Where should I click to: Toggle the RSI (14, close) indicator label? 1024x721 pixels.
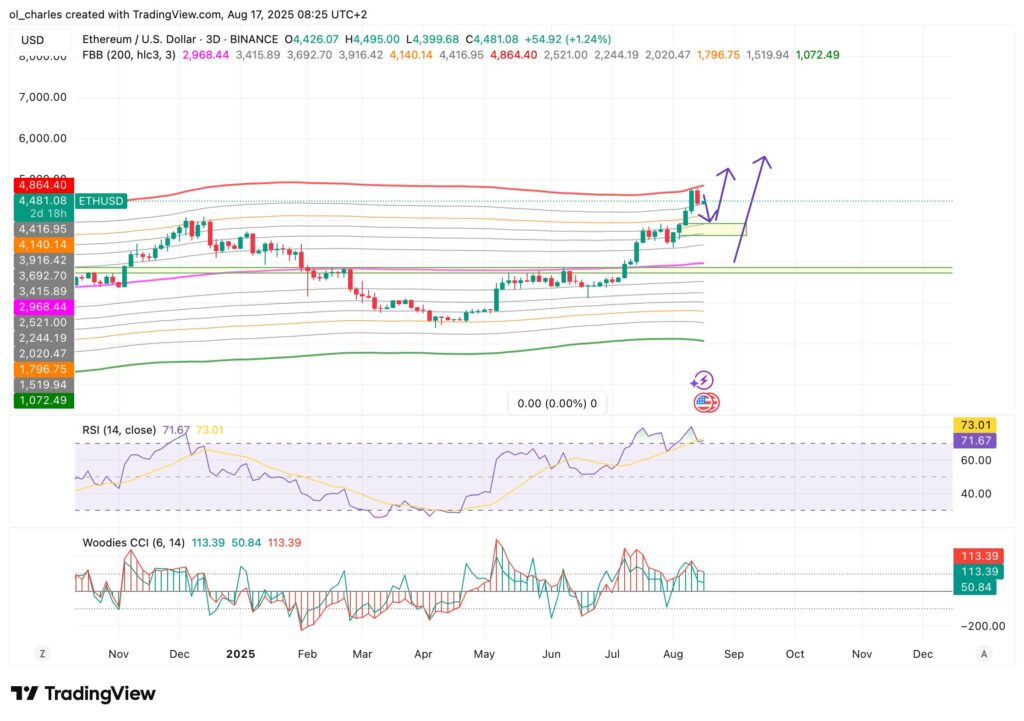click(120, 428)
